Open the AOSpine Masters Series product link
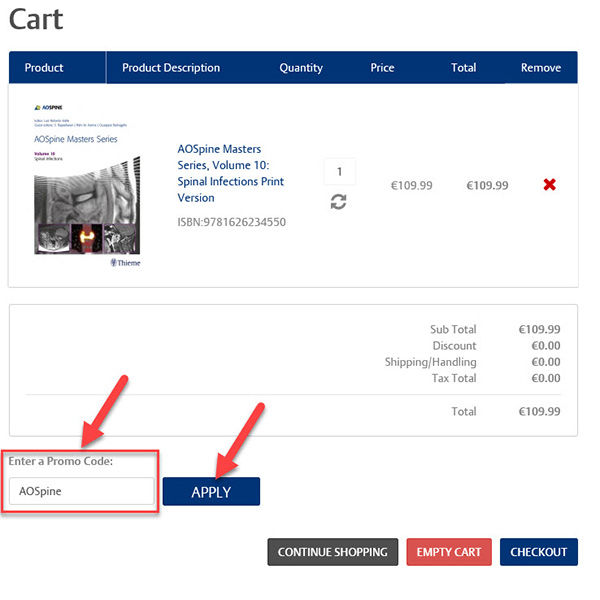 (231, 174)
